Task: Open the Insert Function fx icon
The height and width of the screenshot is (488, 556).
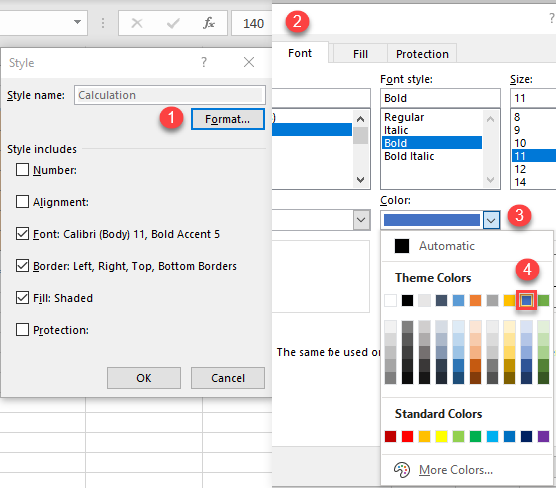Action: click(x=209, y=23)
